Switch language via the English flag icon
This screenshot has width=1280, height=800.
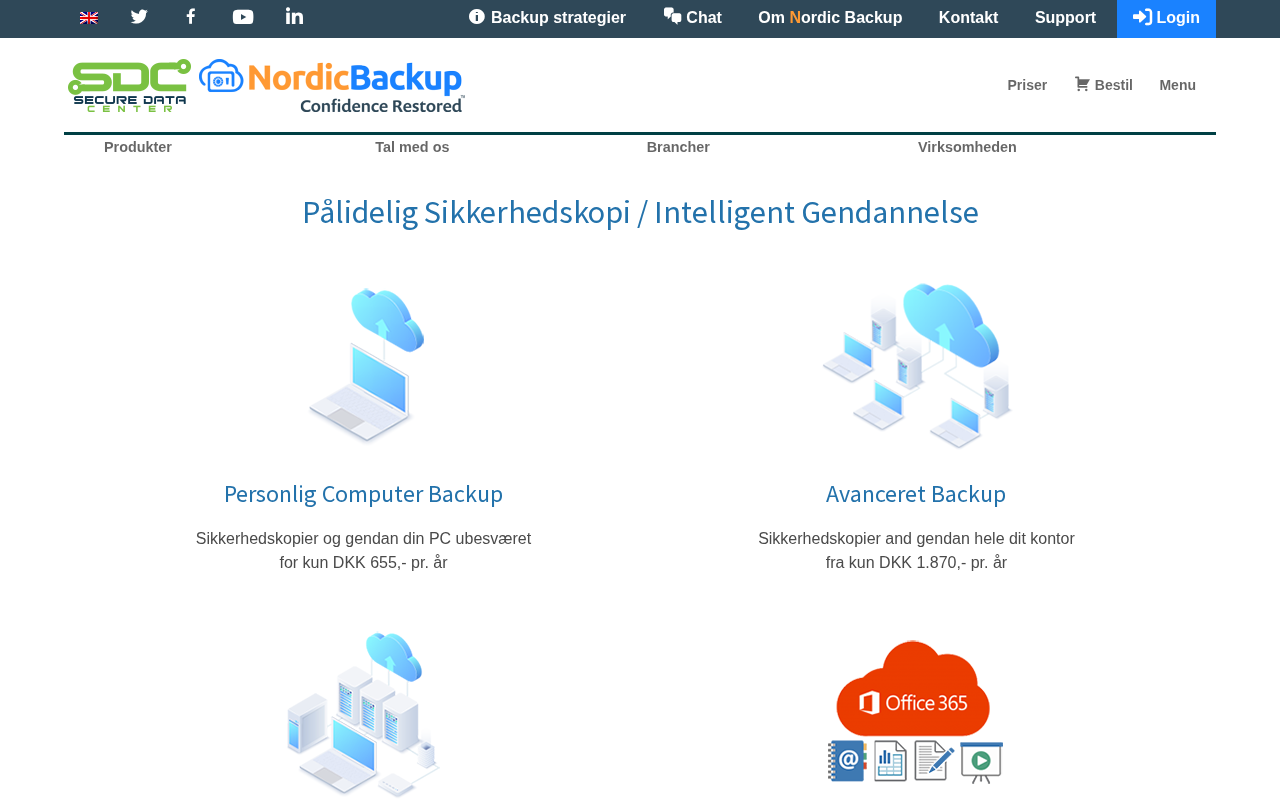click(89, 17)
